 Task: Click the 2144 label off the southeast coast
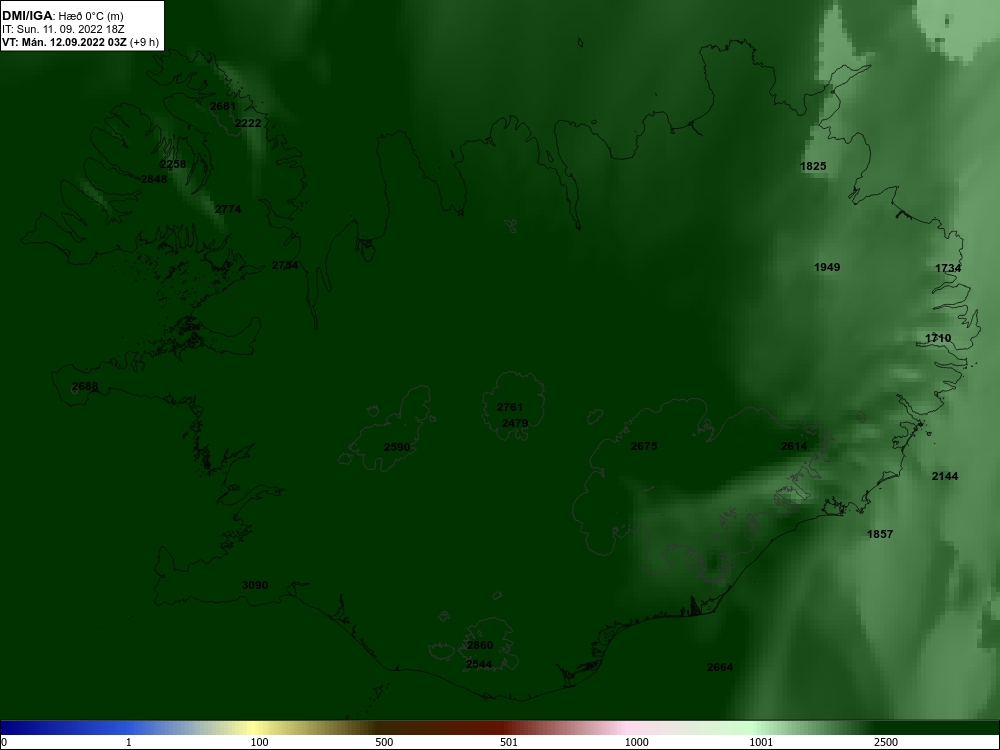coord(945,476)
